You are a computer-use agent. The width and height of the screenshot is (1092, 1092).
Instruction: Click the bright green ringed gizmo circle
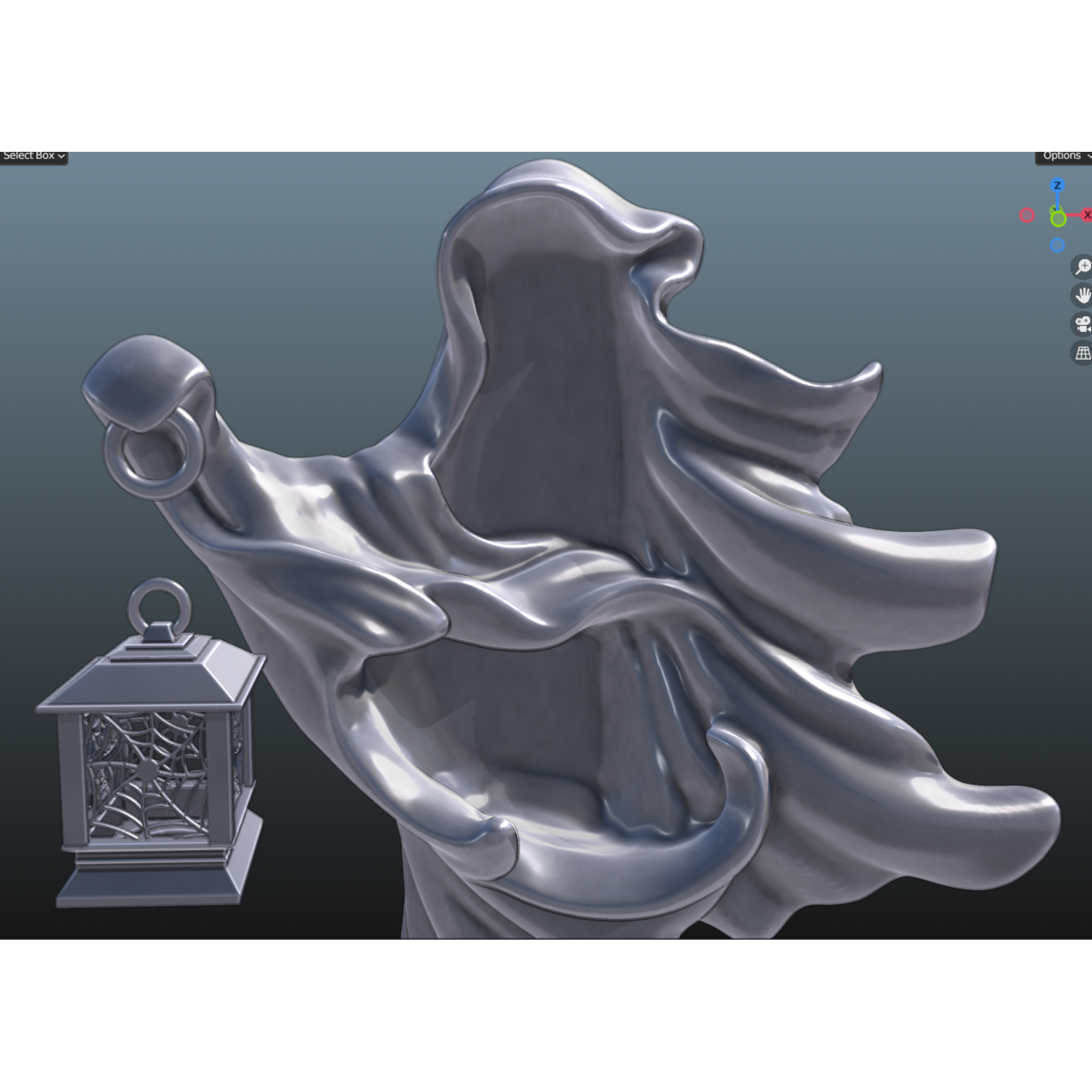coord(1058,219)
